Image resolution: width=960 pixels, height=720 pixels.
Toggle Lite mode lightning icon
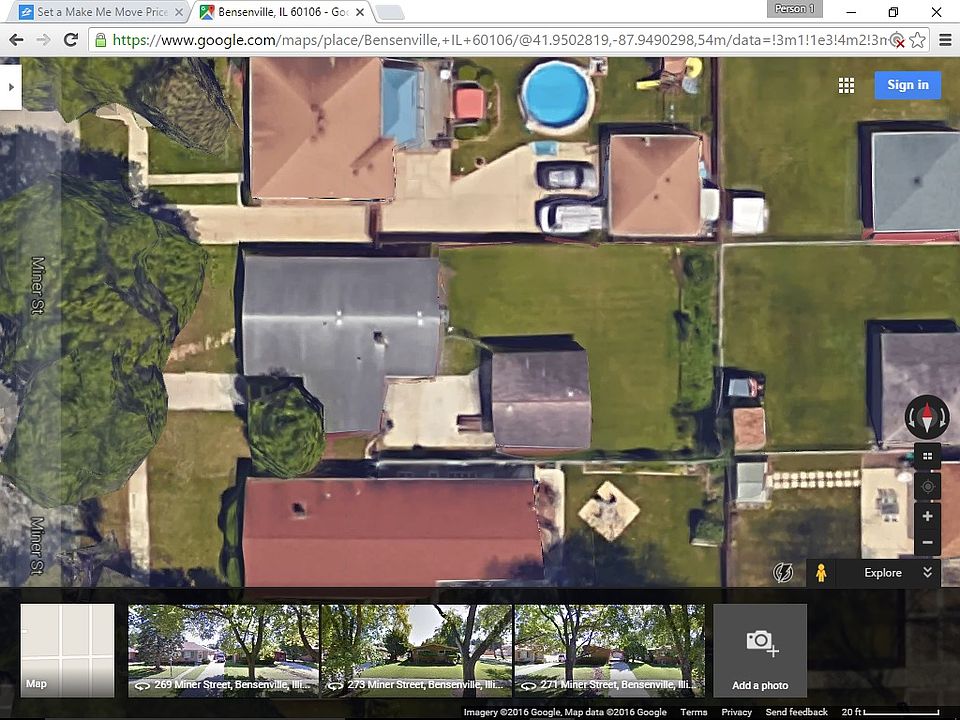(783, 573)
